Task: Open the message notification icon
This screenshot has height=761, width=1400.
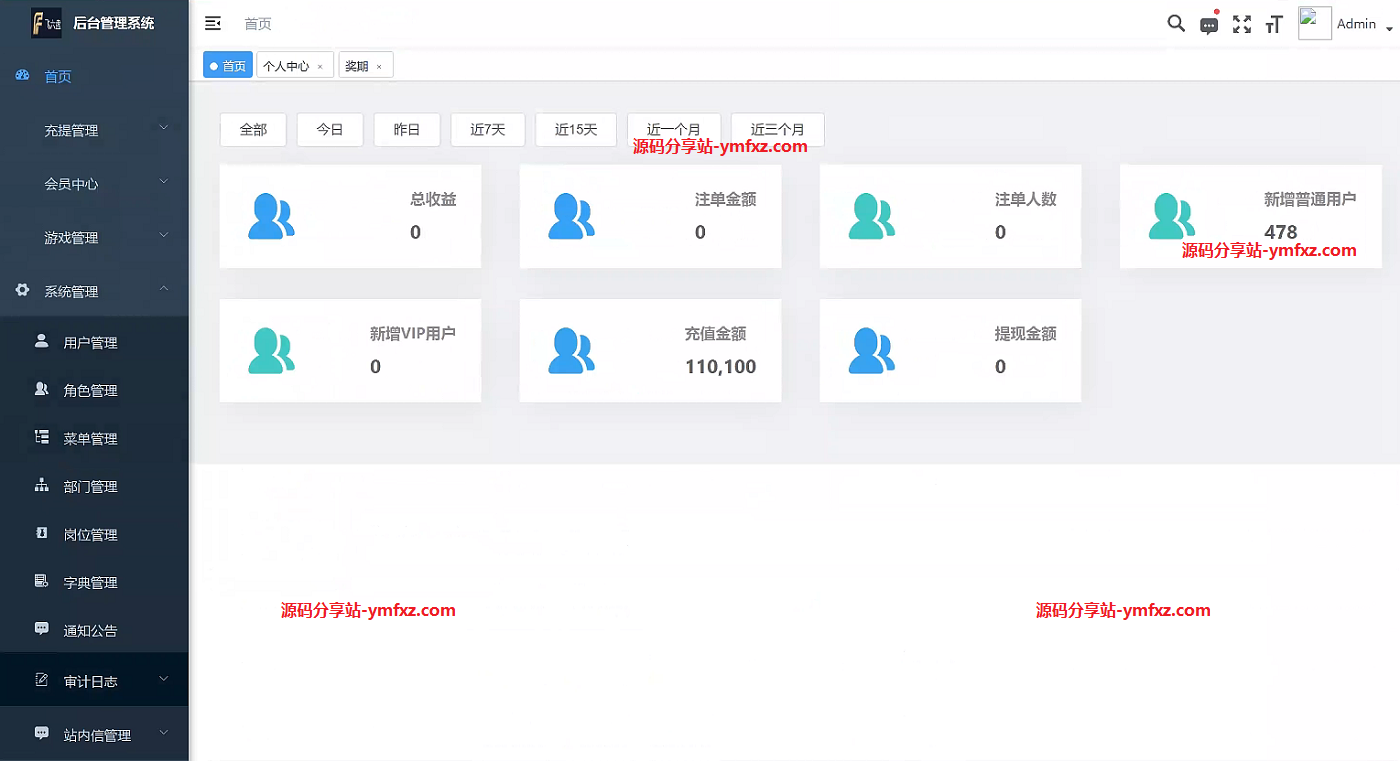Action: [x=1209, y=25]
